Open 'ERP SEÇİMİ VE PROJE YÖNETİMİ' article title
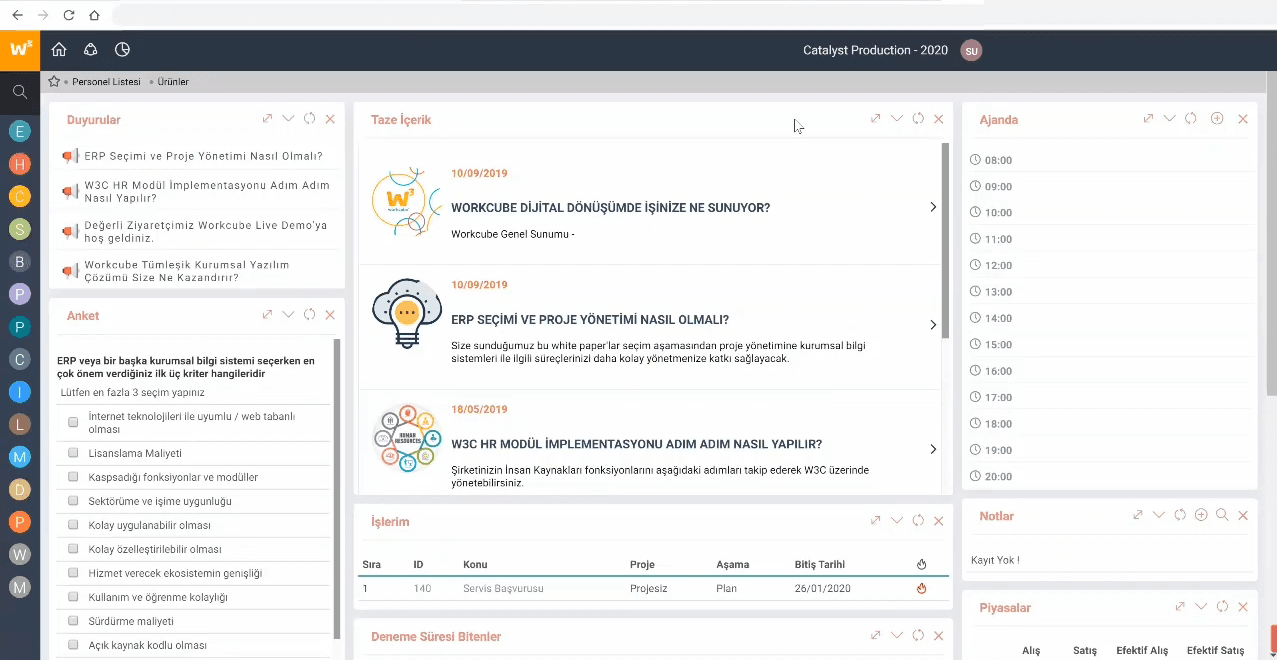 point(590,320)
